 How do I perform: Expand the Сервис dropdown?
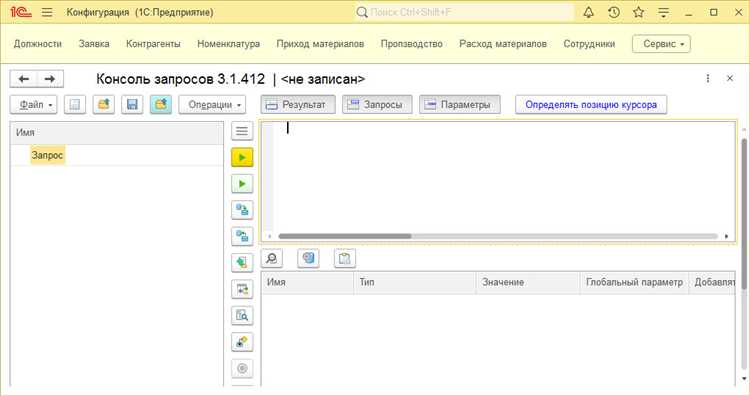coord(661,44)
